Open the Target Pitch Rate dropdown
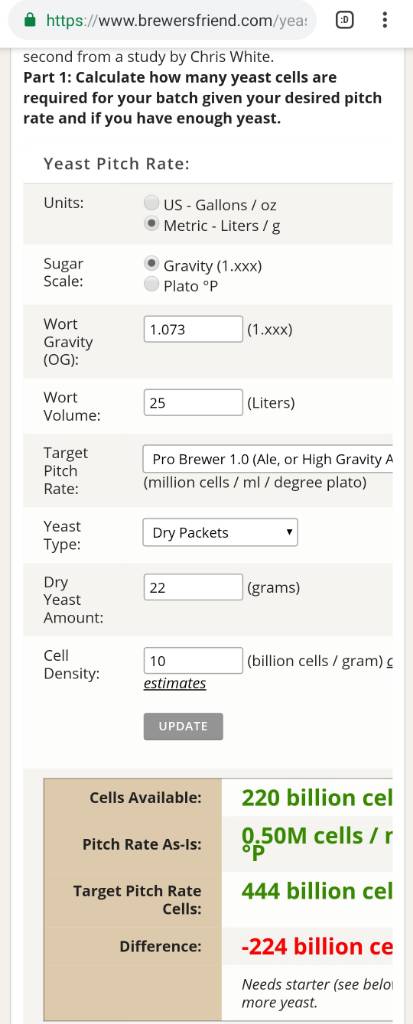The image size is (413, 1024). click(267, 459)
